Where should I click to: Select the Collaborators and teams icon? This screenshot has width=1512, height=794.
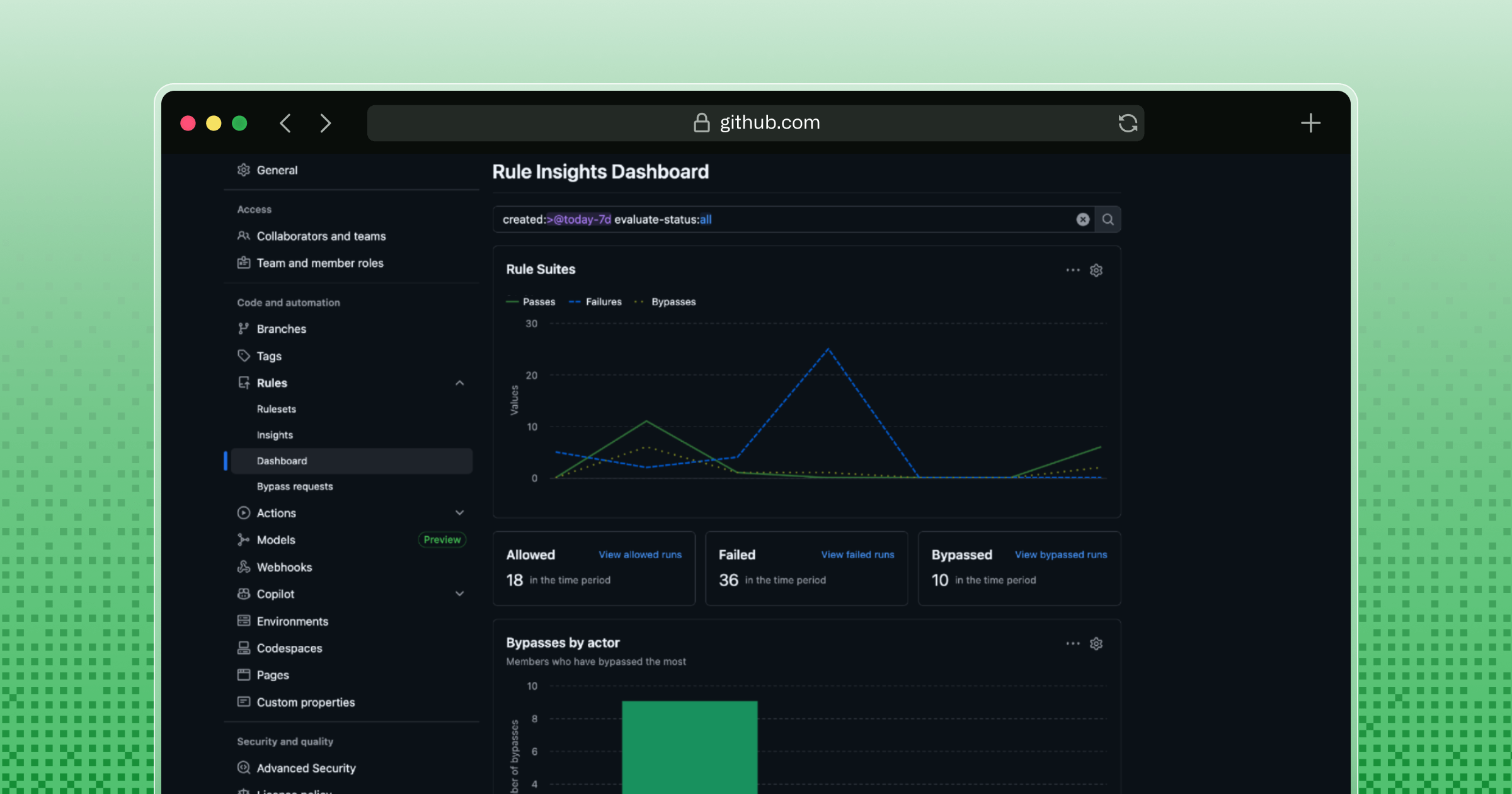[243, 236]
